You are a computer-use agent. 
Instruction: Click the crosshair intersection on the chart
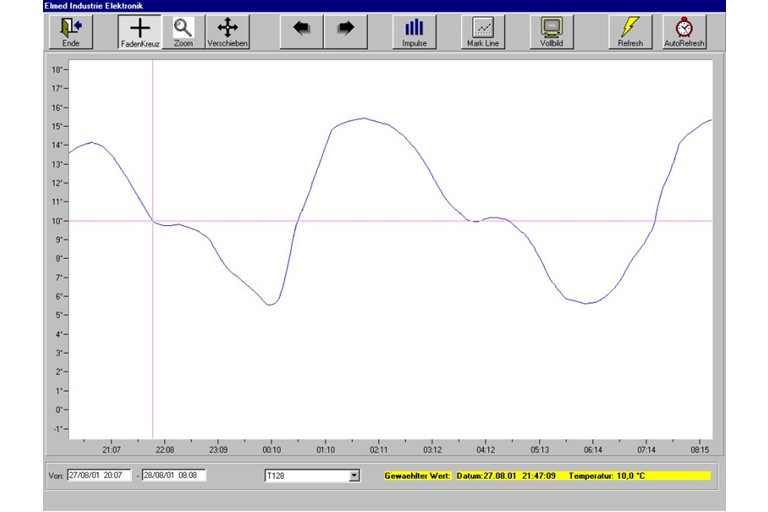[x=152, y=221]
